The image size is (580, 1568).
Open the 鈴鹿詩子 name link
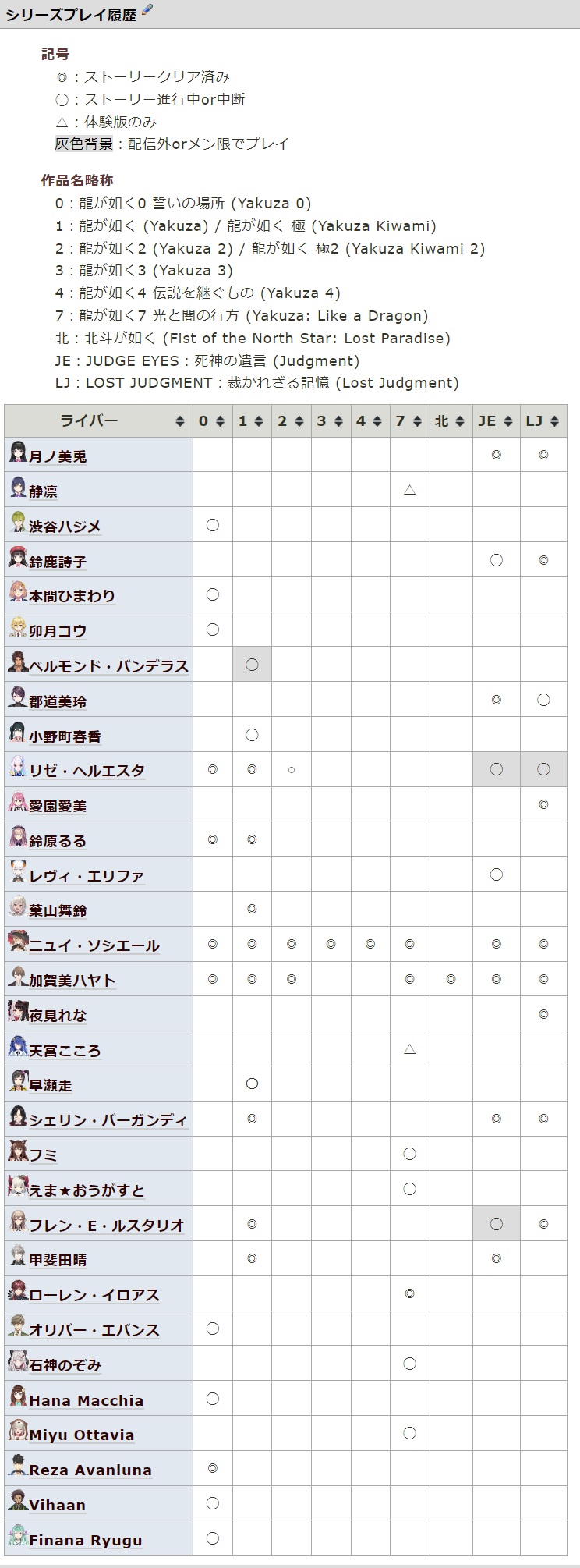pos(58,562)
